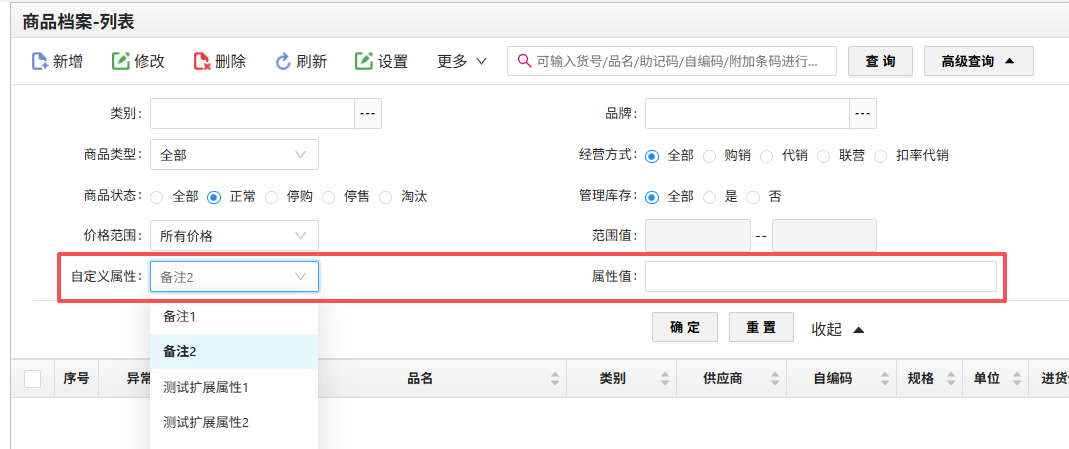
Task: Click the 新增 (add) icon
Action: tap(41, 62)
